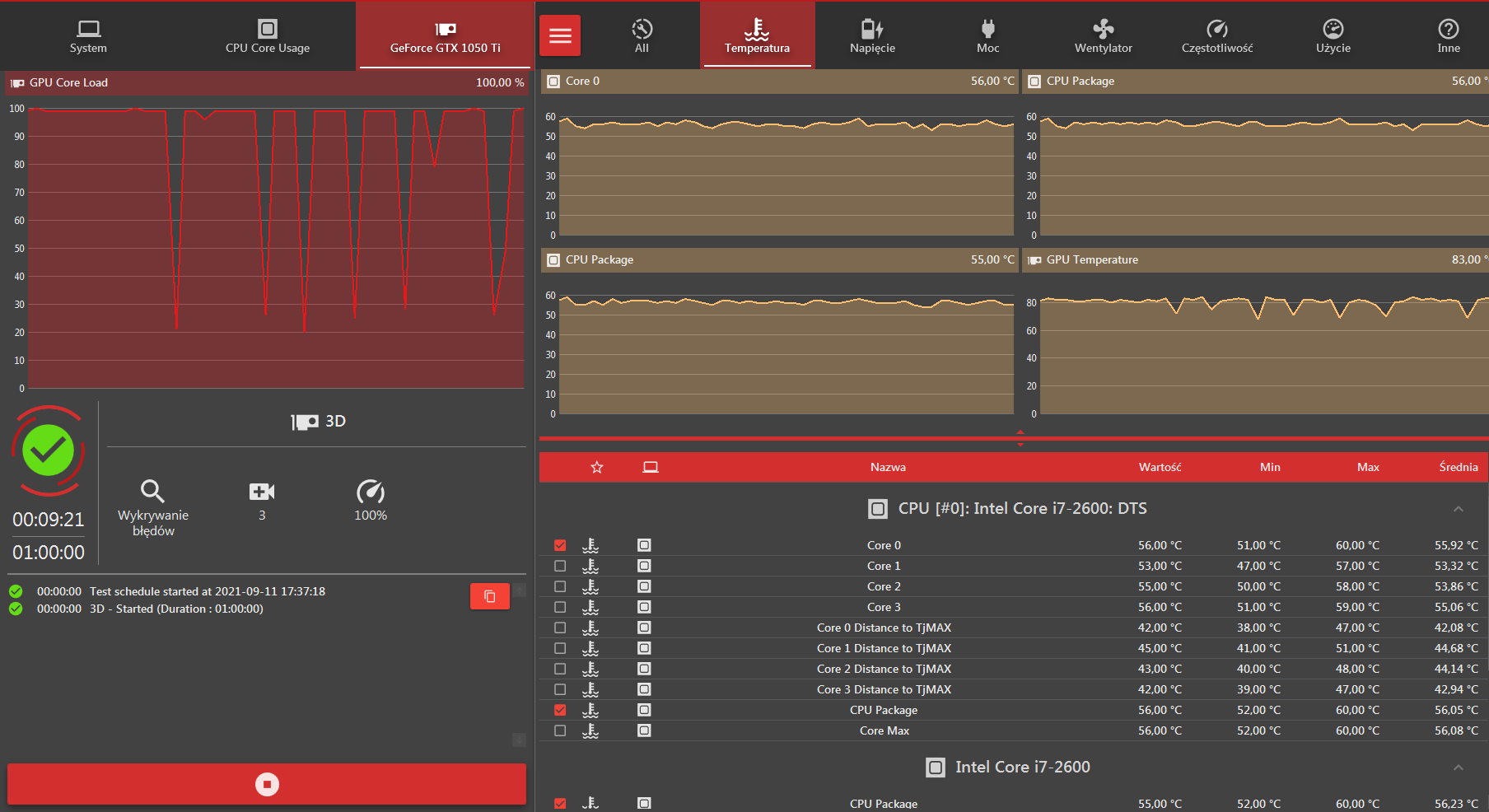Image resolution: width=1489 pixels, height=812 pixels.
Task: Sort table by Średnia column
Action: click(x=1459, y=467)
